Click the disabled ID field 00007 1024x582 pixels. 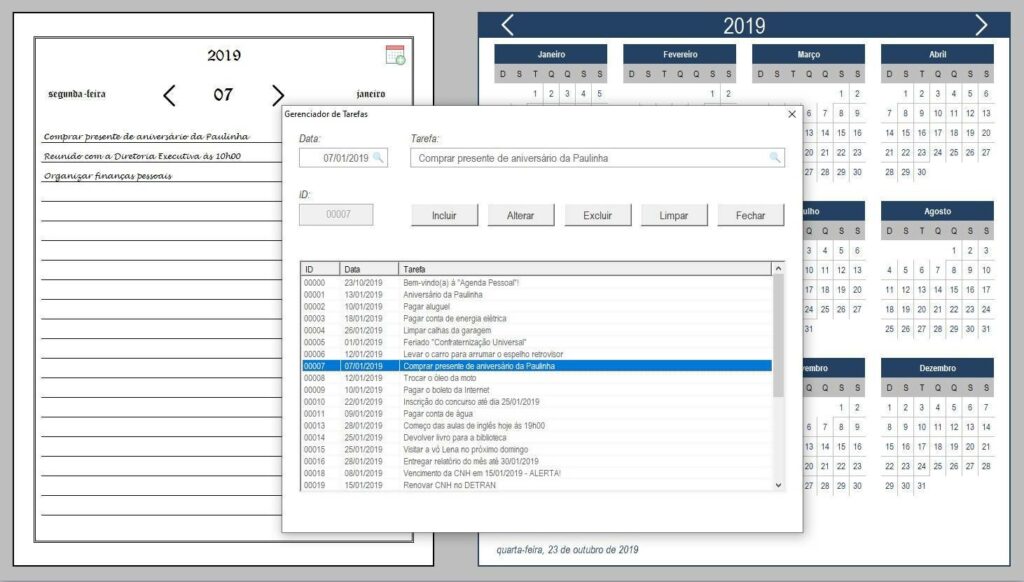(336, 214)
